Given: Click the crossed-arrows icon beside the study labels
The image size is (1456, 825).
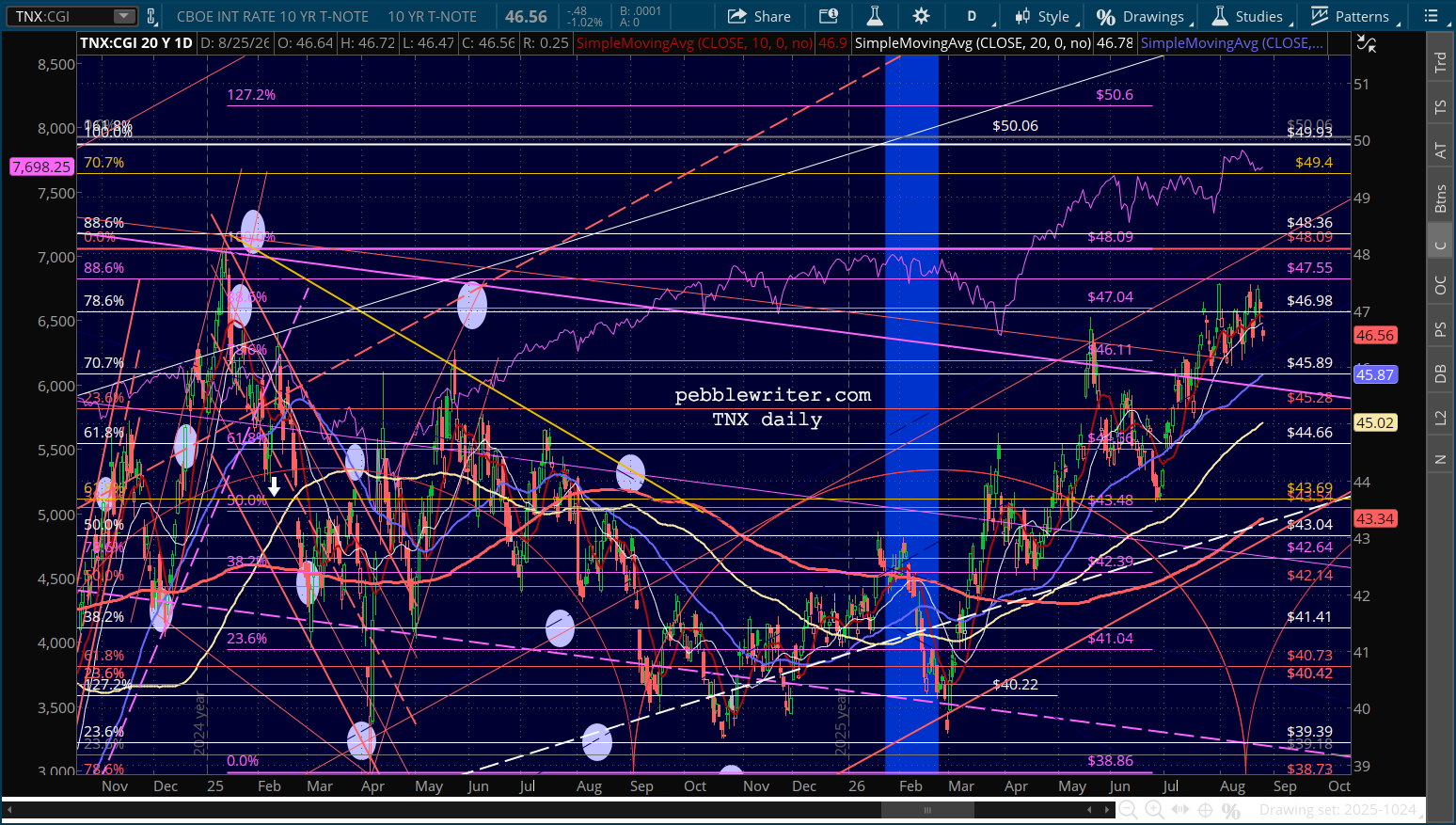Looking at the screenshot, I should pos(1367,43).
